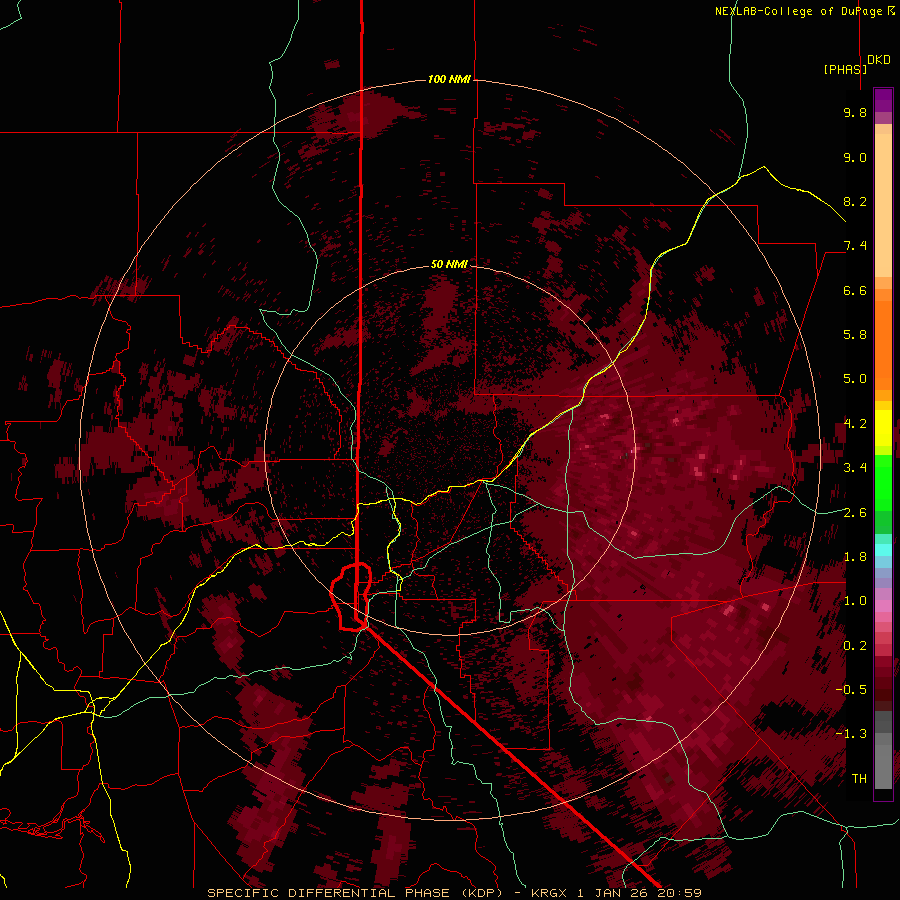Image resolution: width=900 pixels, height=900 pixels.
Task: Click the thick red outlined polygon near map center
Action: pyautogui.click(x=351, y=596)
